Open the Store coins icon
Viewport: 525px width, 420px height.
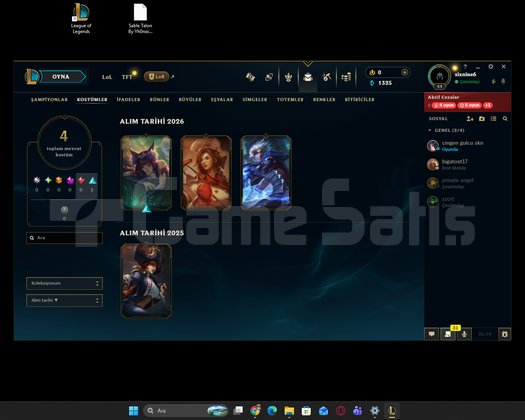pos(346,77)
